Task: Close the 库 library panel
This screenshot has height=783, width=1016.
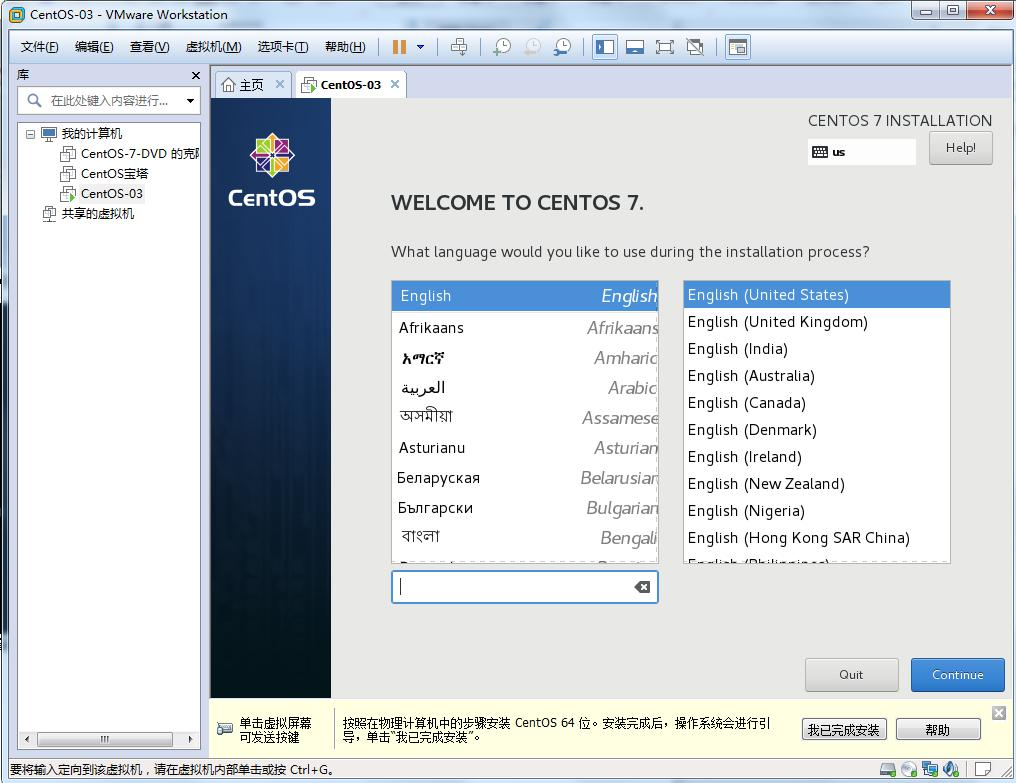Action: click(x=196, y=75)
